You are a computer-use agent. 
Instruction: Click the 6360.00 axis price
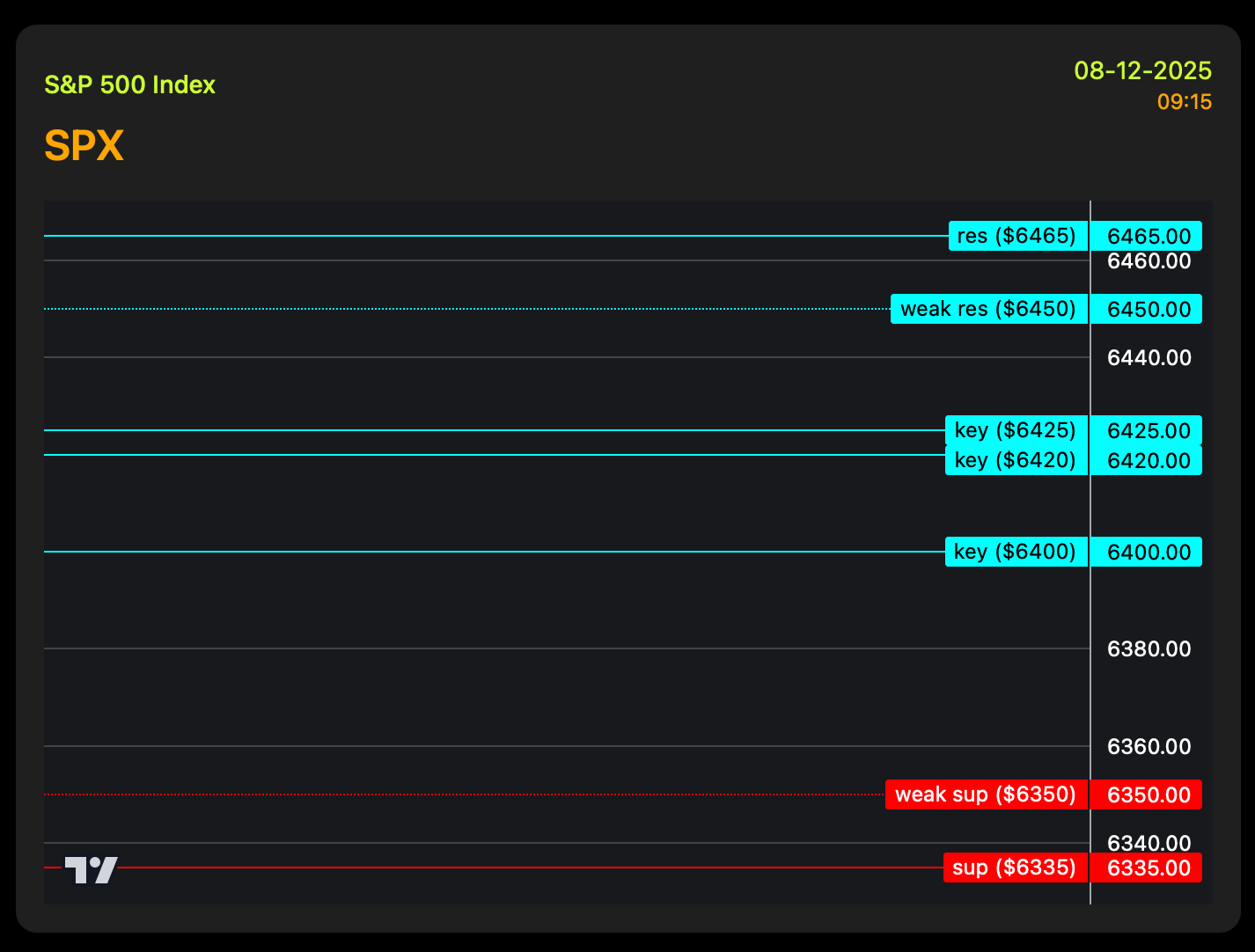(x=1149, y=747)
